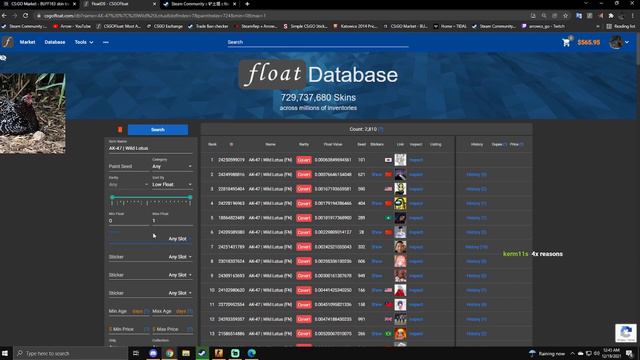Open a new browser tab

tap(247, 4)
